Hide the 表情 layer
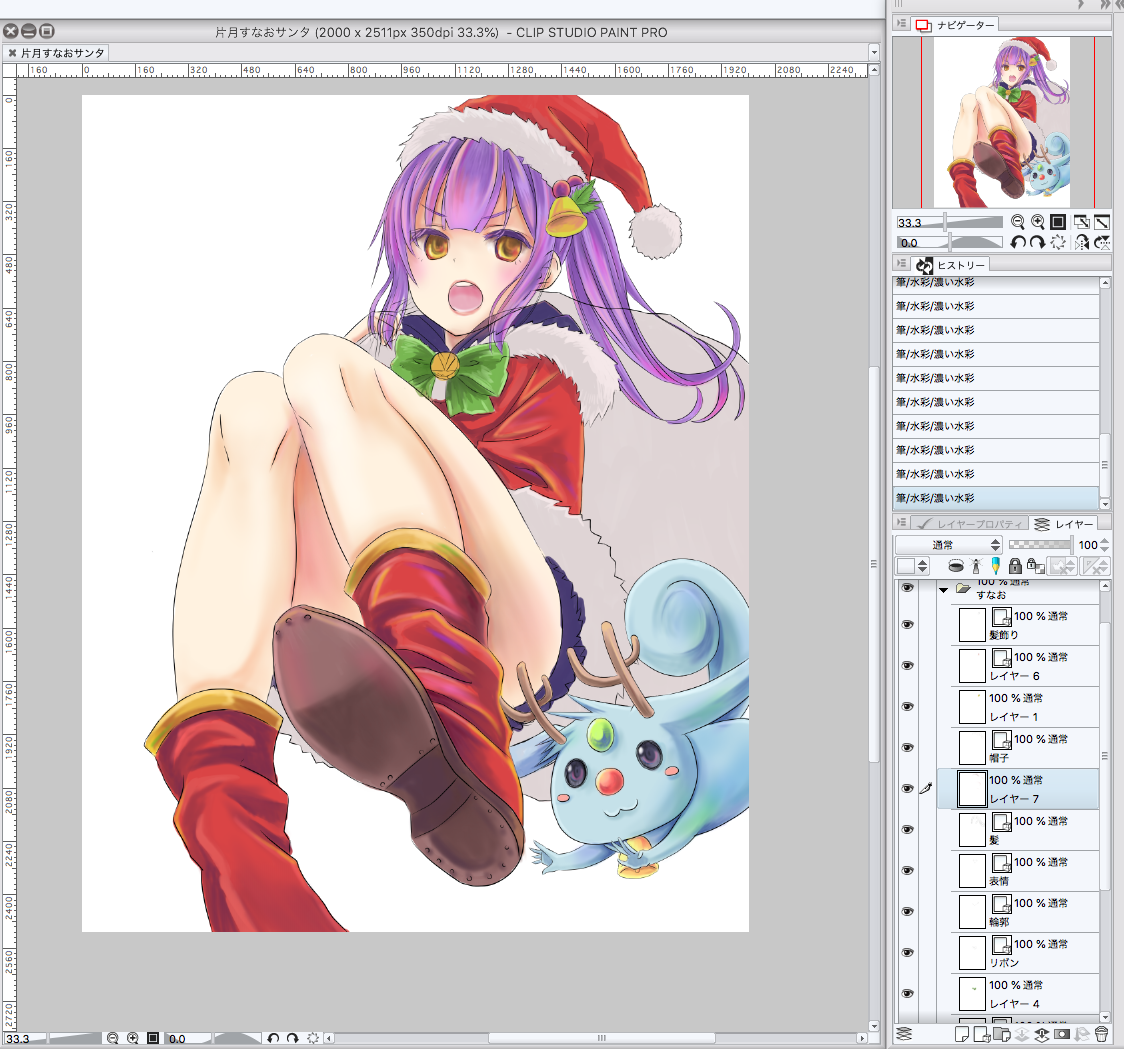 [908, 870]
